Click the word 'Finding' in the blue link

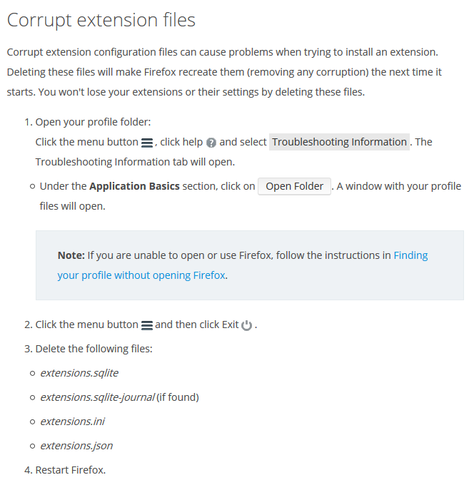click(411, 255)
